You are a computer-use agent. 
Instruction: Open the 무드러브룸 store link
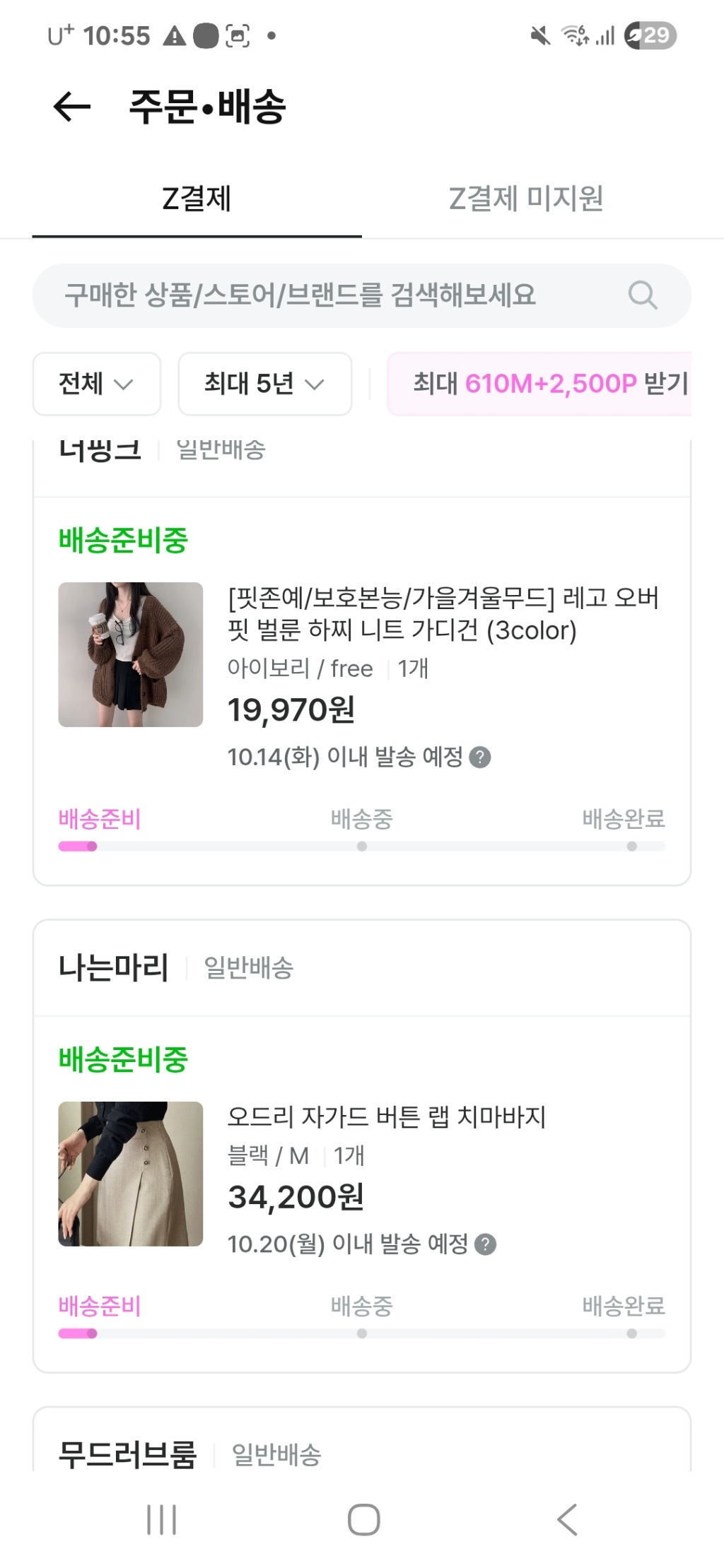point(127,1454)
